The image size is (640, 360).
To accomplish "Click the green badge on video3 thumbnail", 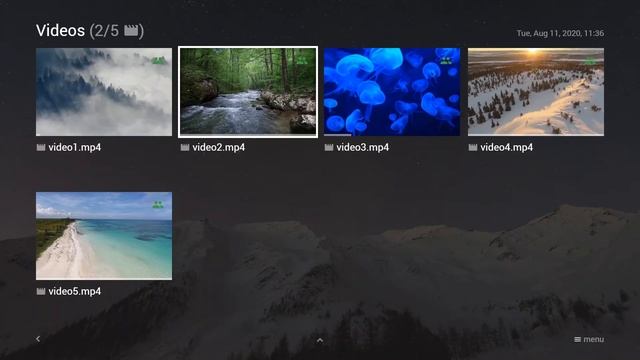I will pos(446,61).
